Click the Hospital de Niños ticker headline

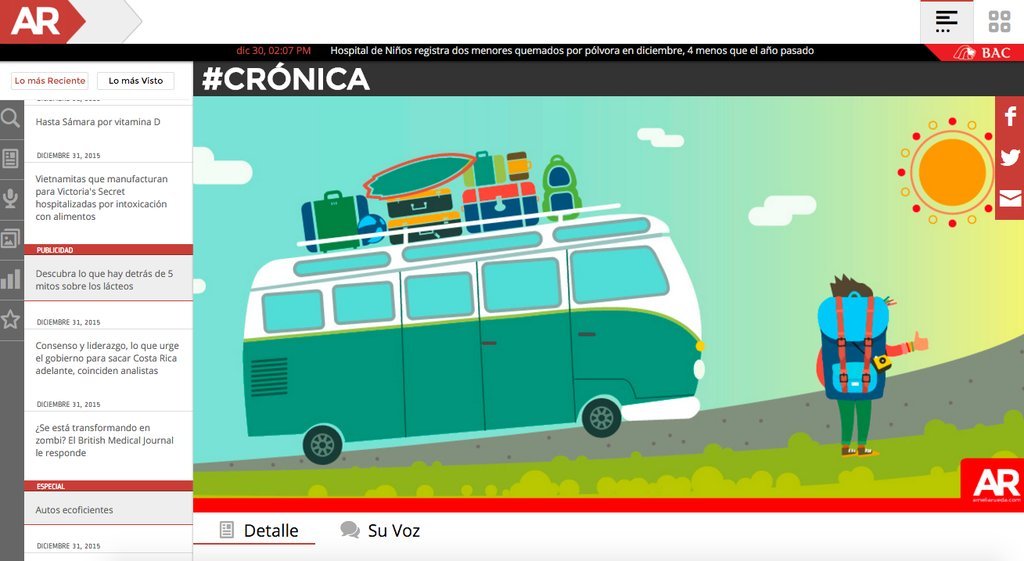(572, 51)
